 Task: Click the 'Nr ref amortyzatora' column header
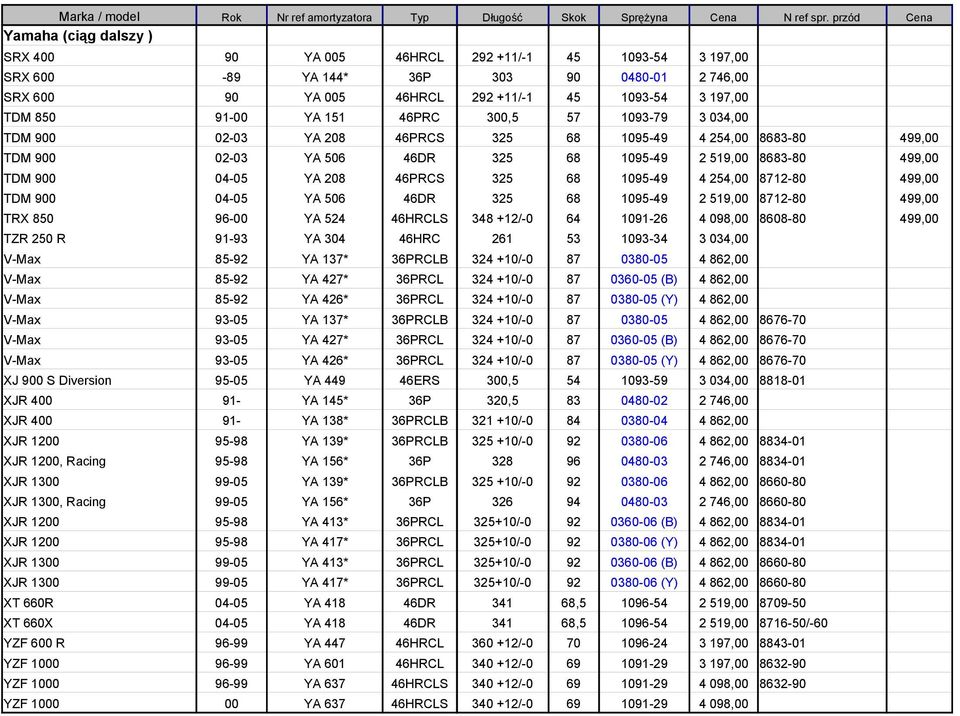coord(324,17)
